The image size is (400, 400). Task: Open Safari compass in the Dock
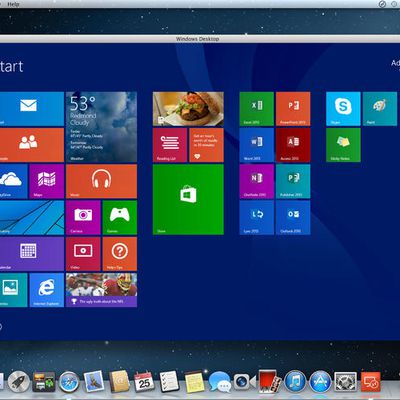tap(69, 382)
